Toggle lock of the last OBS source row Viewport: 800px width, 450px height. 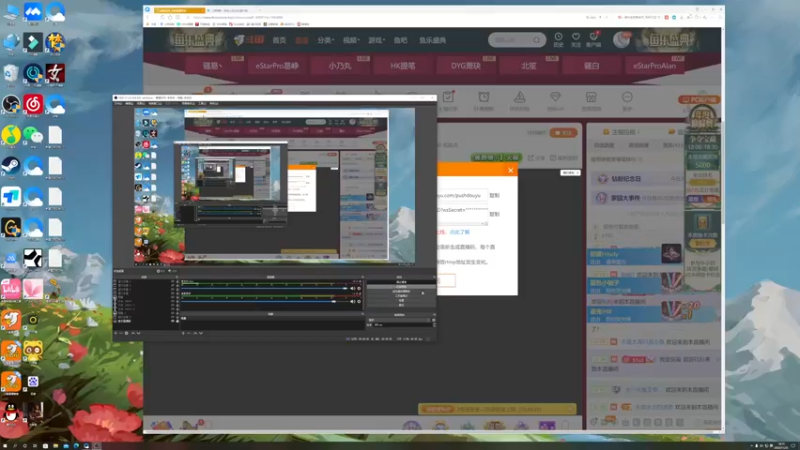(x=178, y=321)
